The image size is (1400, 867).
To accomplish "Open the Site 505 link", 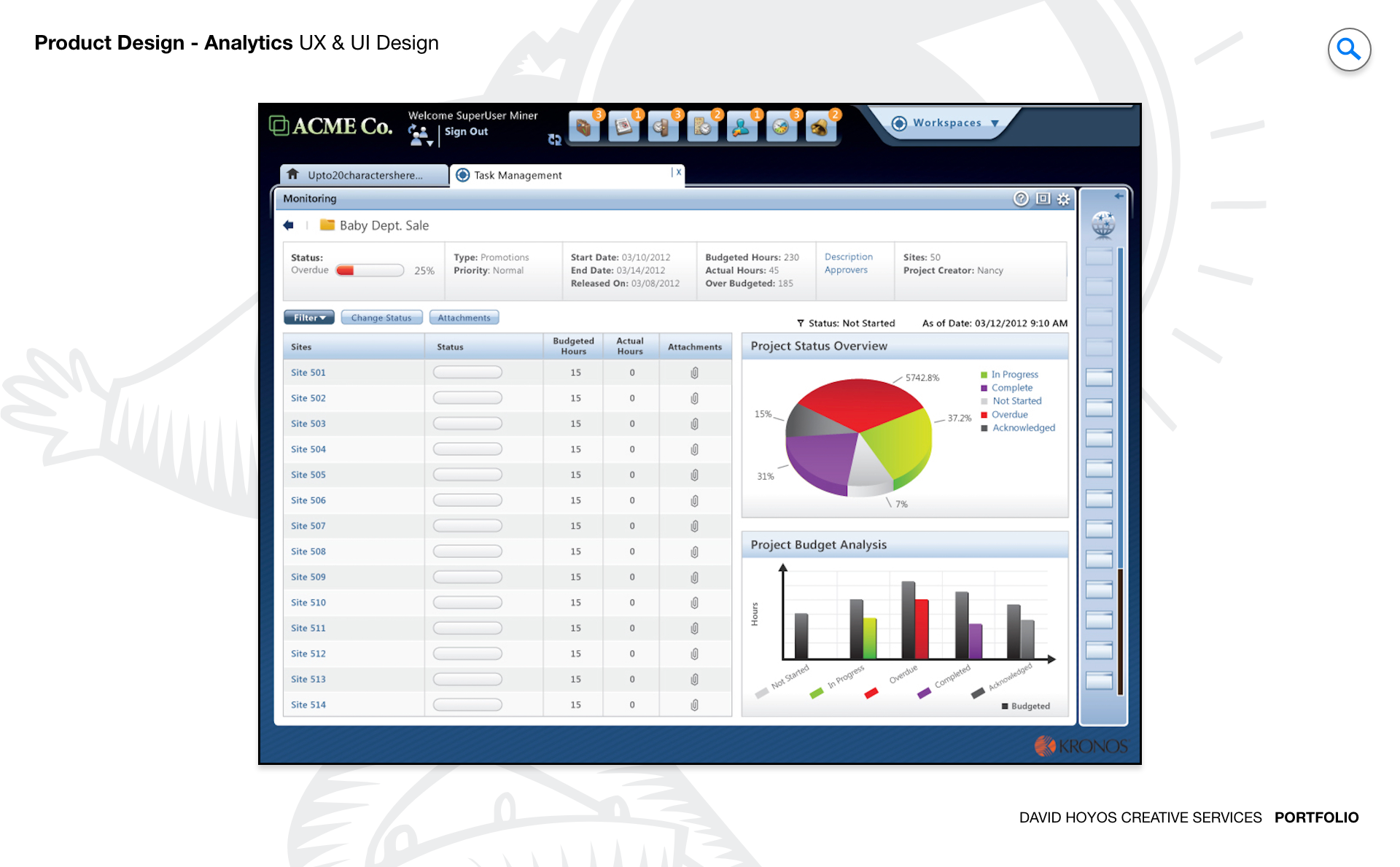I will tap(308, 475).
